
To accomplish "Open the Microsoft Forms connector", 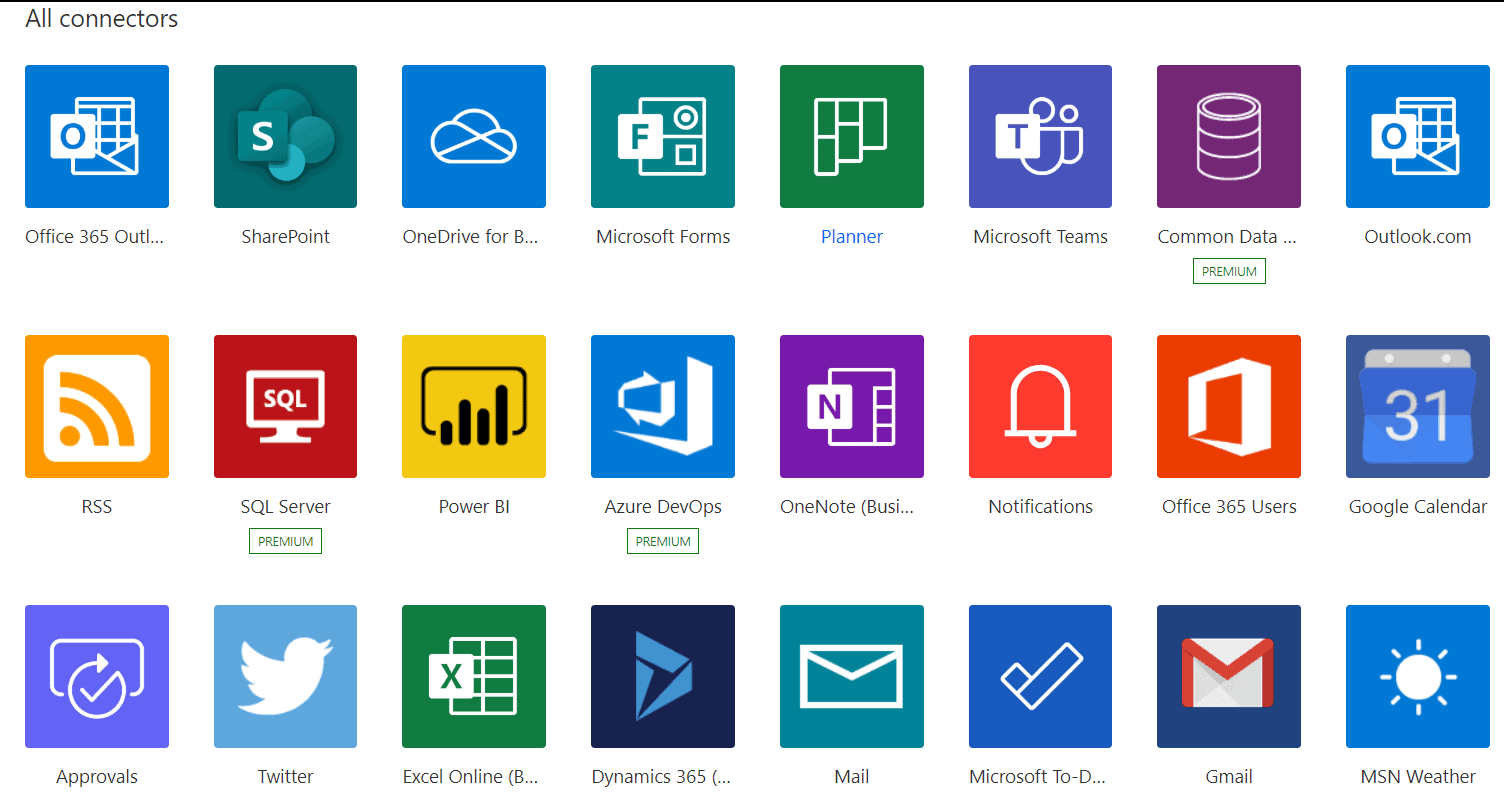I will [662, 136].
